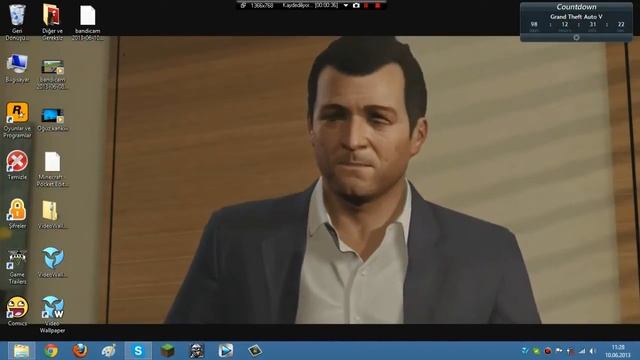This screenshot has height=360, width=640.
Task: Open the Video Wallpaper shortcut icon
Action: [x=53, y=307]
